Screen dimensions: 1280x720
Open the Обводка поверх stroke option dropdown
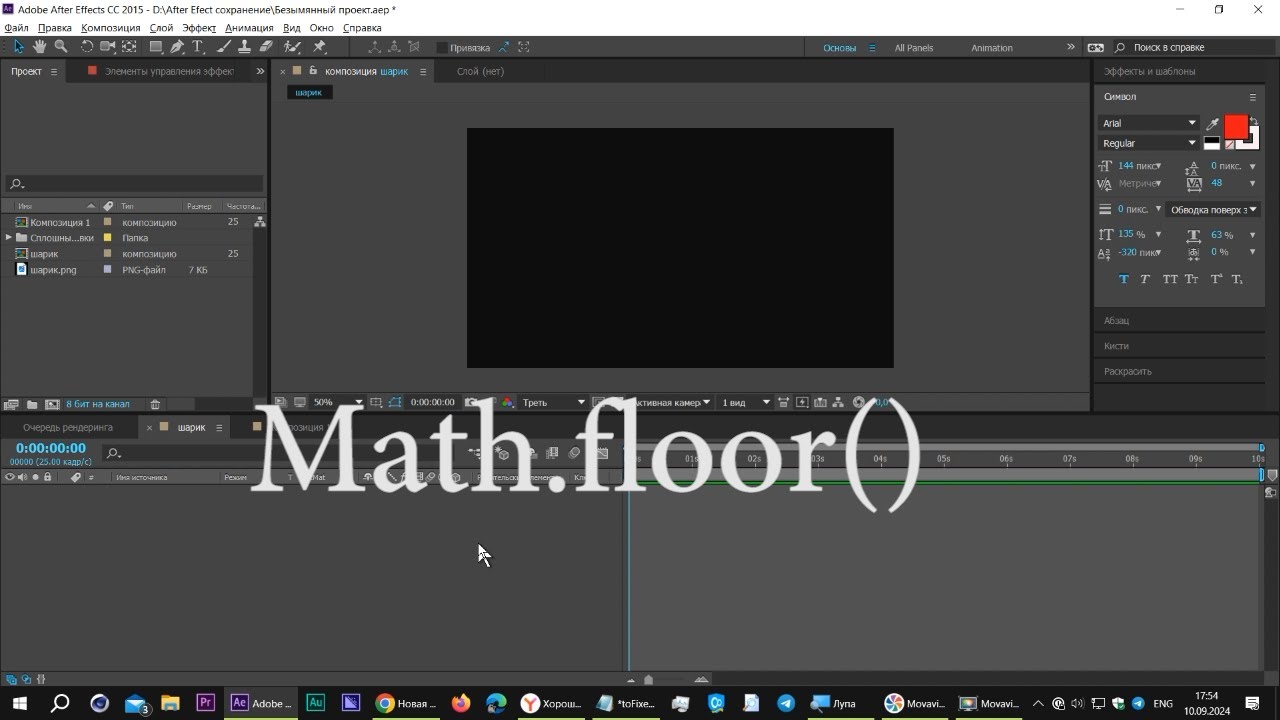(x=1213, y=209)
